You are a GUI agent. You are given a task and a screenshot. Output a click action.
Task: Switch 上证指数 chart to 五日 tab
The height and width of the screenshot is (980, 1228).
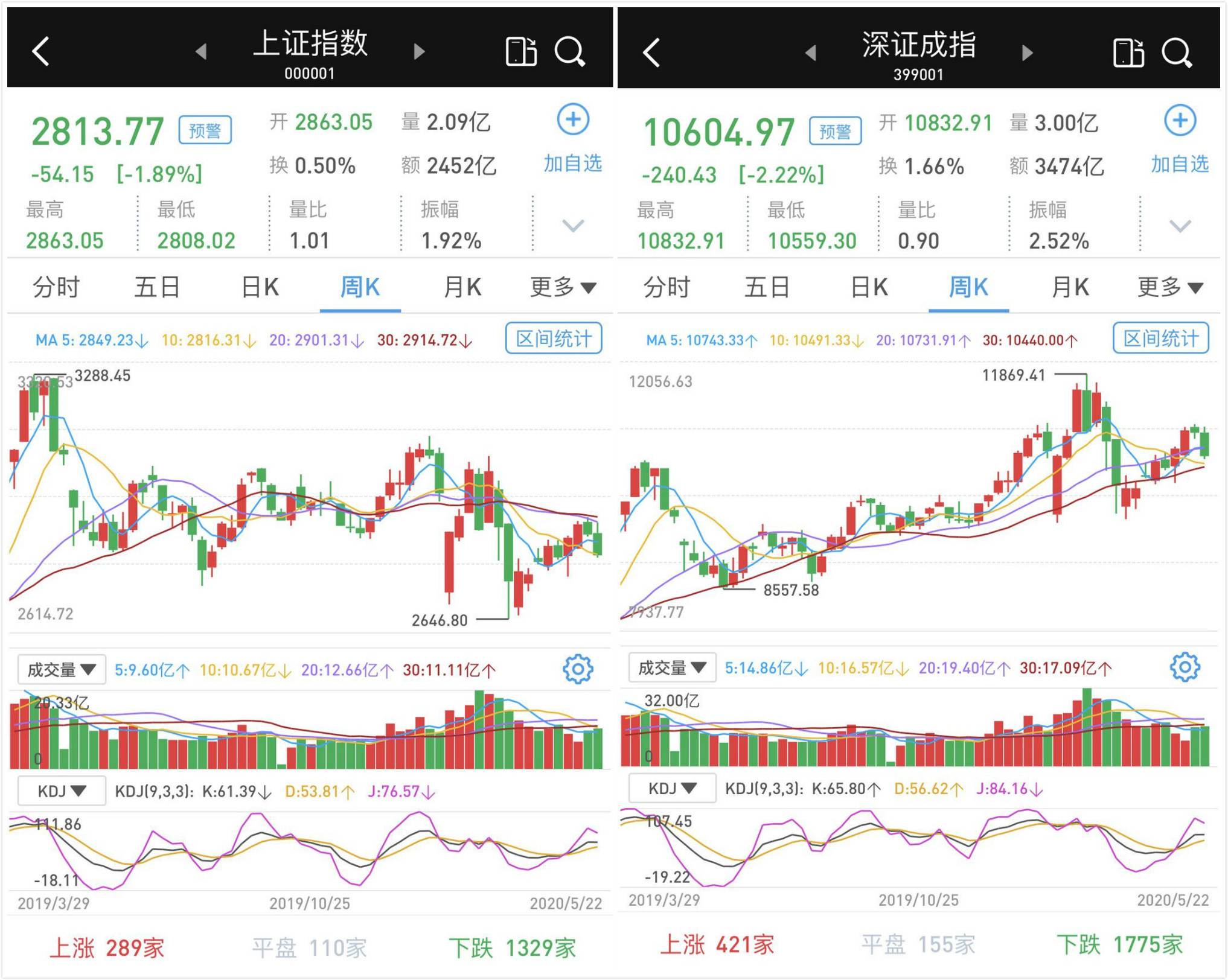click(157, 287)
